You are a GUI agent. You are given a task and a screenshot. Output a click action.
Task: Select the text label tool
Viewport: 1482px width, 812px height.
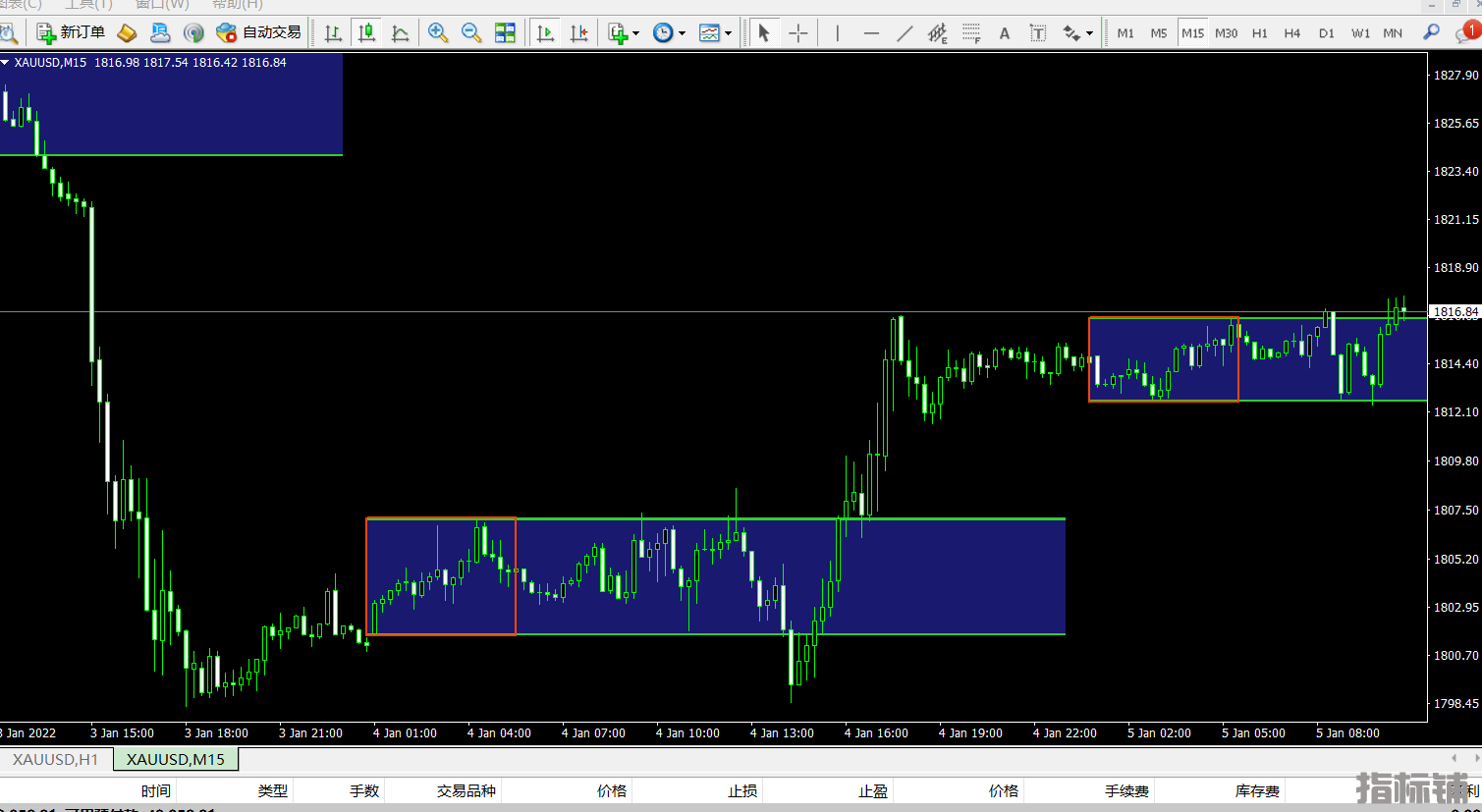(x=1038, y=32)
